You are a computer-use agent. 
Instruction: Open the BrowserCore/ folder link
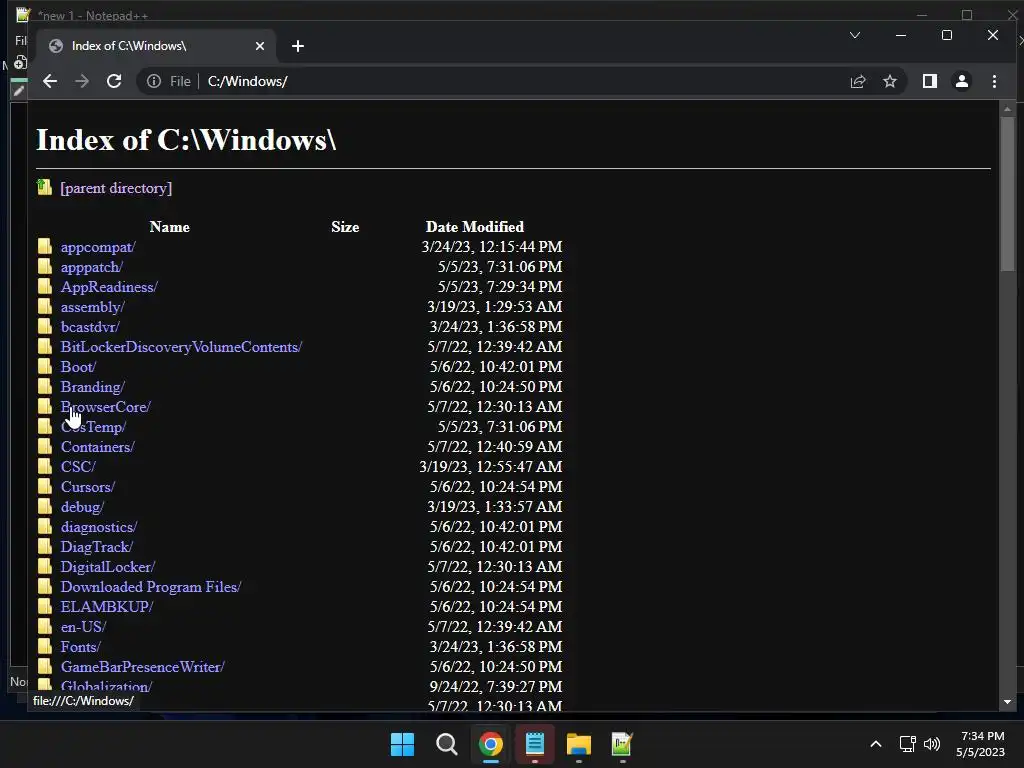pyautogui.click(x=105, y=407)
